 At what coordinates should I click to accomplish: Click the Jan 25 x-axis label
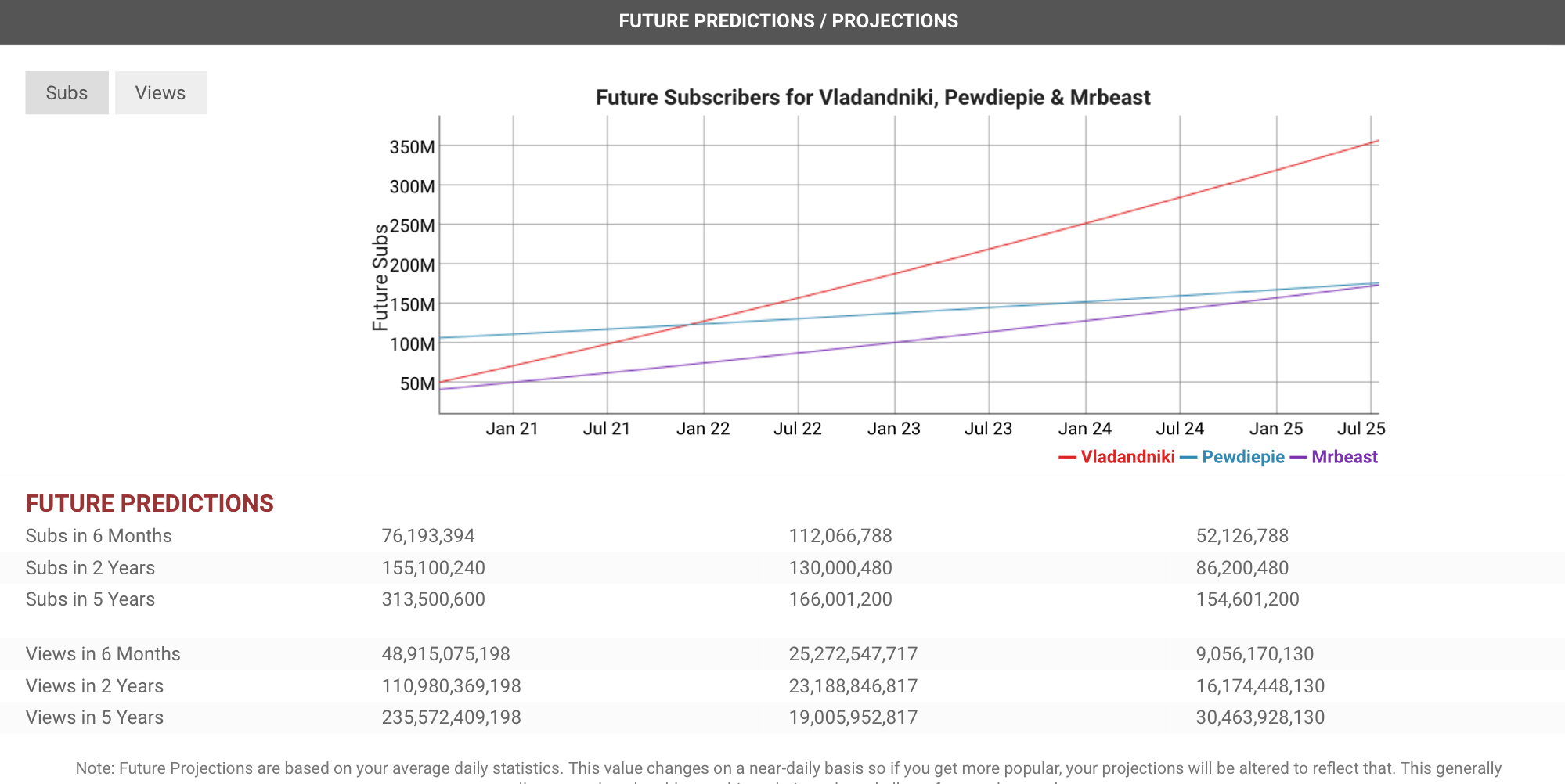tap(1276, 429)
